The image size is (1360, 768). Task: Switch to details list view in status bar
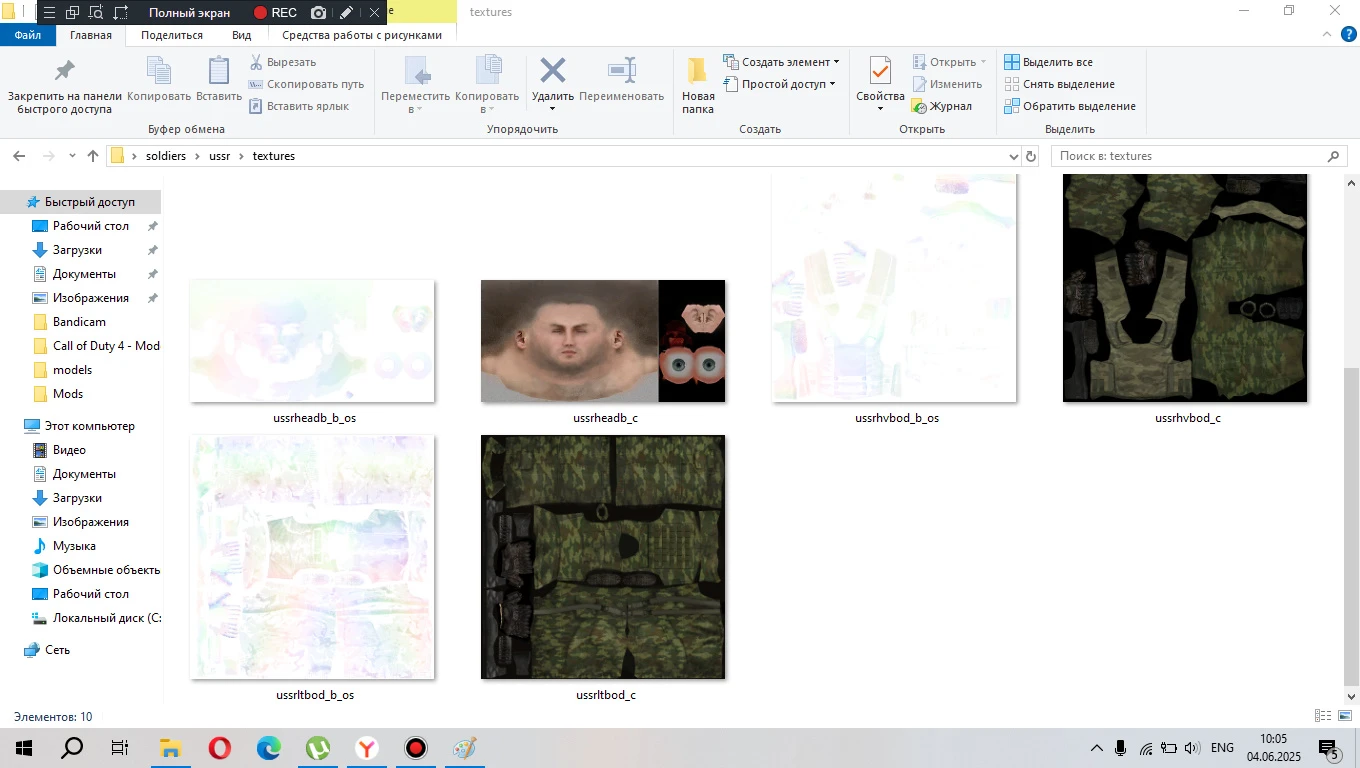coord(1323,716)
